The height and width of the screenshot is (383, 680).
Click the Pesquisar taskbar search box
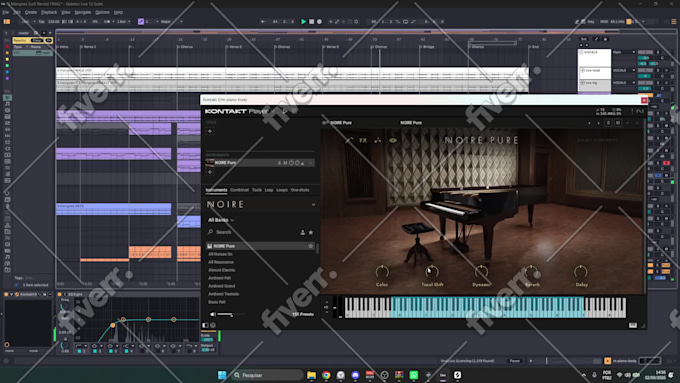coord(267,375)
